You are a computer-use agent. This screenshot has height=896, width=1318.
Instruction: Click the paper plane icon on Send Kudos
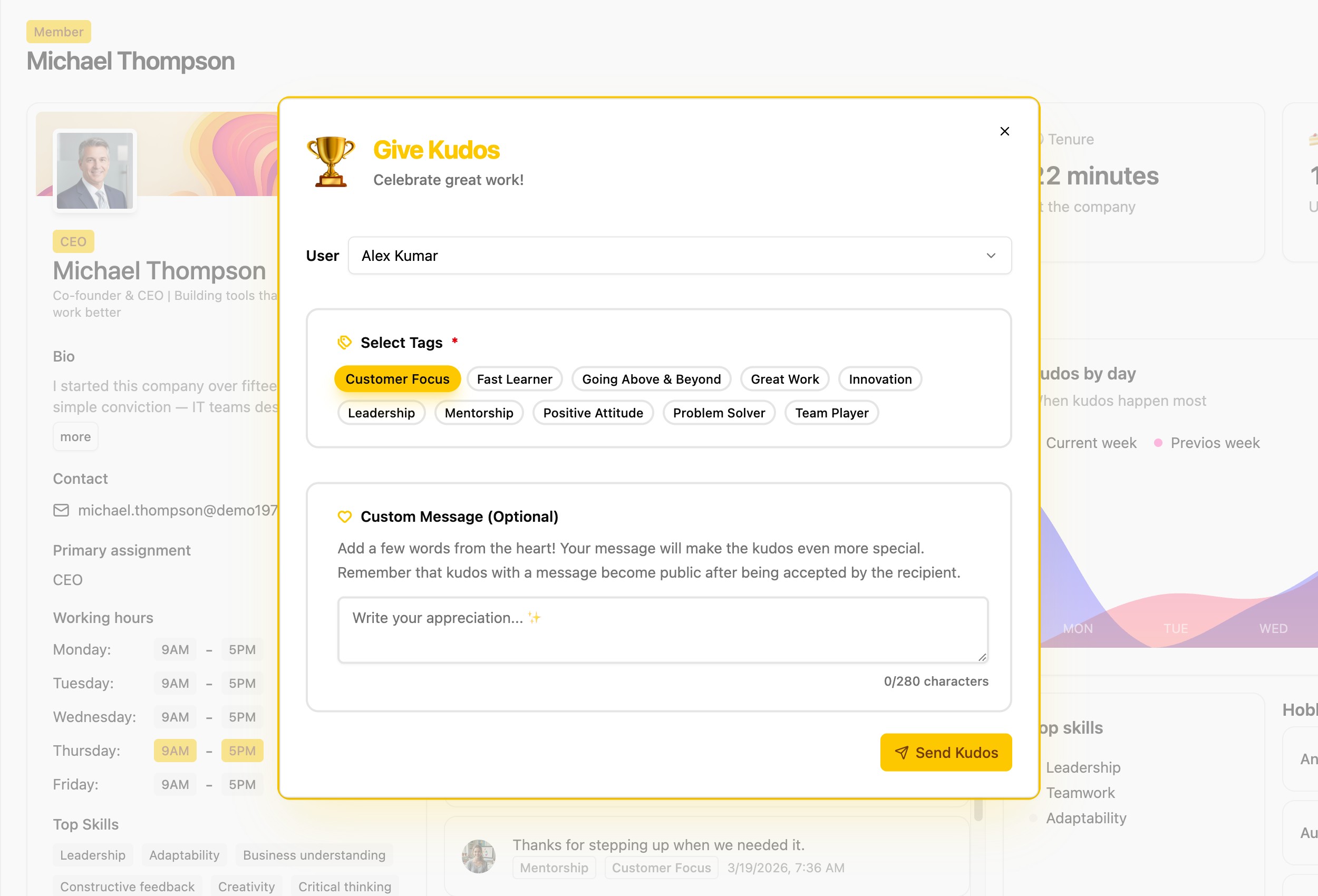click(x=901, y=753)
